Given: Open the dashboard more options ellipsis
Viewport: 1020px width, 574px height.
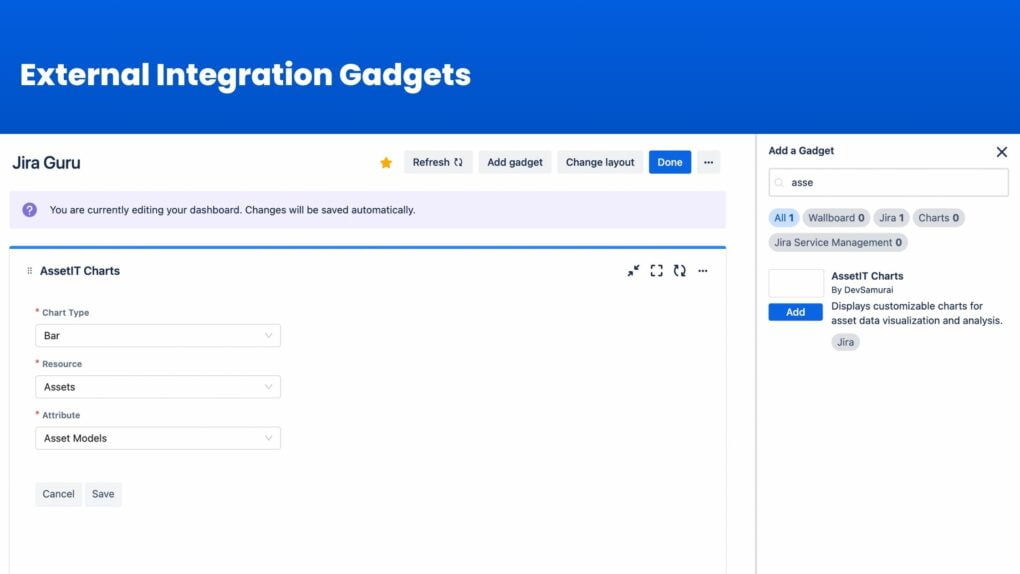Looking at the screenshot, I should click(x=708, y=162).
